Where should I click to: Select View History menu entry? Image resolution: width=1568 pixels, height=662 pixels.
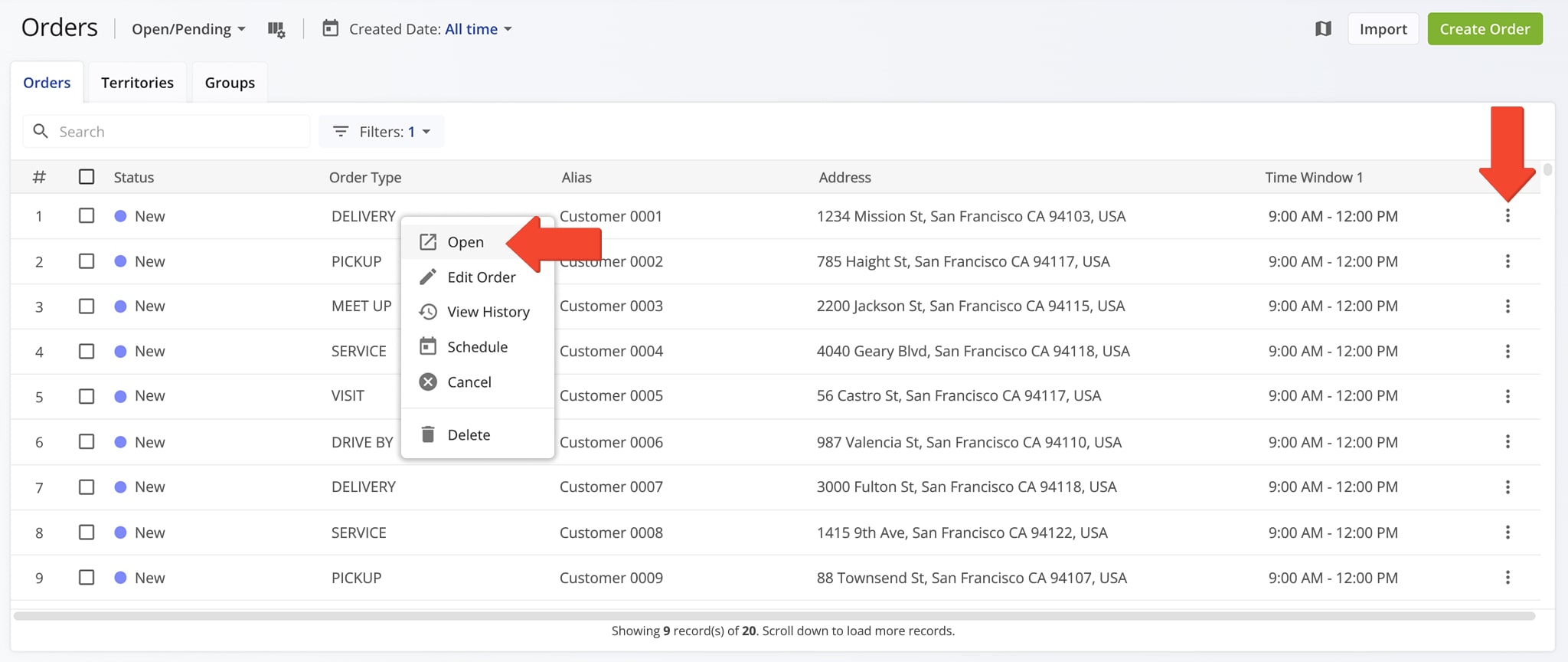coord(477,312)
